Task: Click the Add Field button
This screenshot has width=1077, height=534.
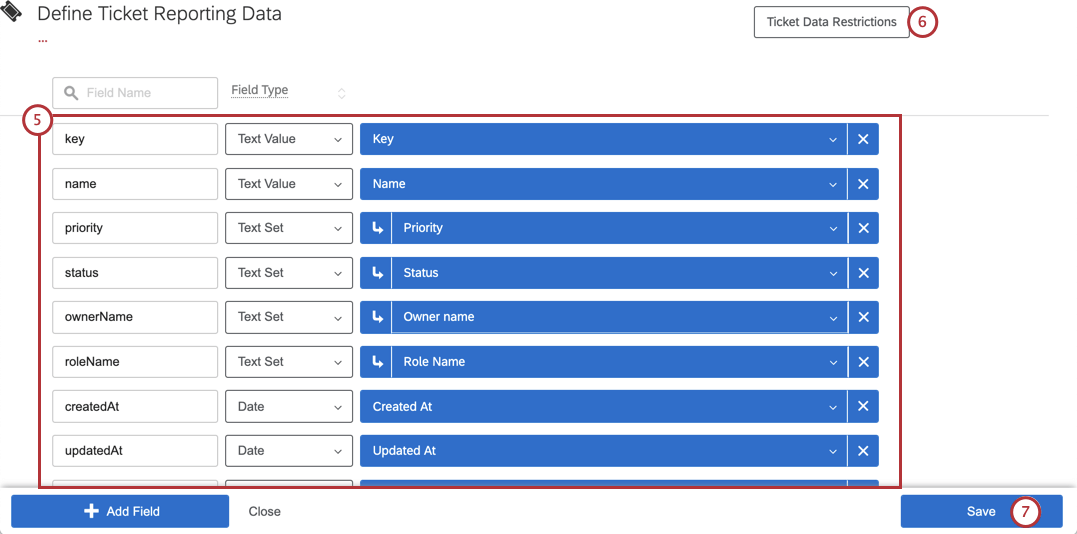Action: 120,511
